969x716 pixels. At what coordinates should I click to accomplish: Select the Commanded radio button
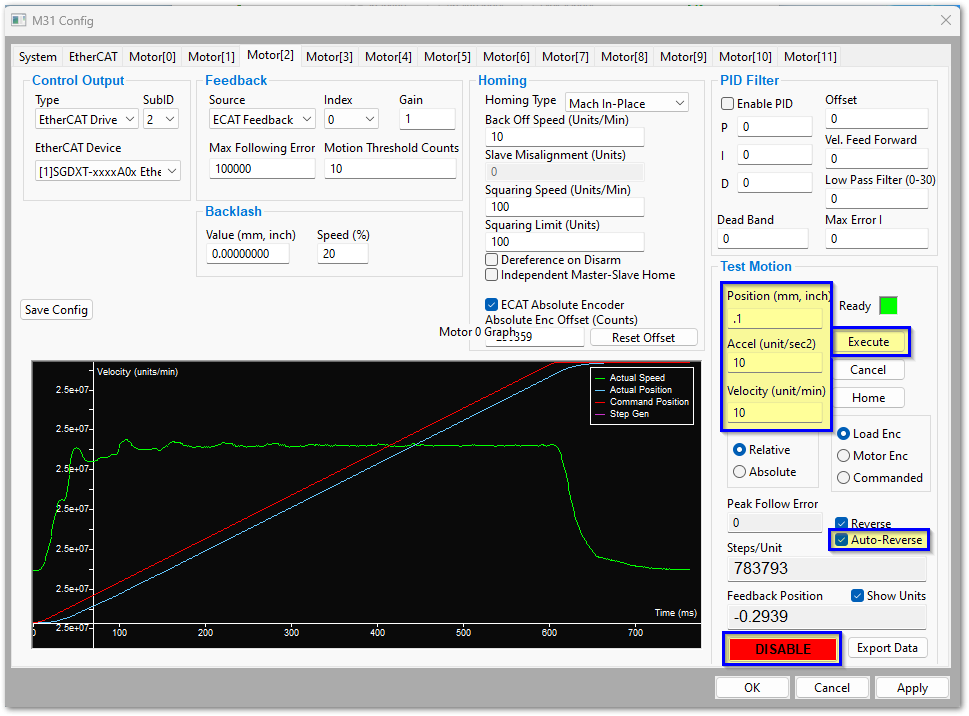click(x=843, y=478)
